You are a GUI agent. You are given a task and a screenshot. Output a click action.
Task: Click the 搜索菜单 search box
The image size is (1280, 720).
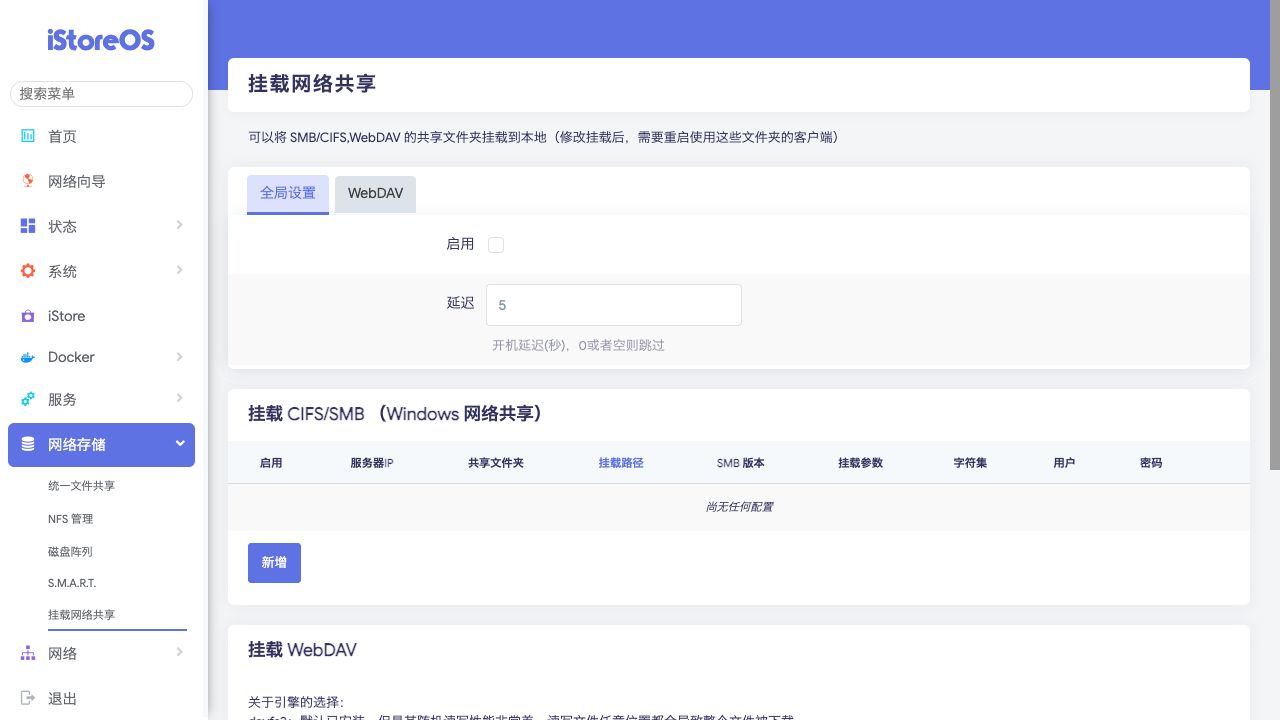click(x=101, y=94)
